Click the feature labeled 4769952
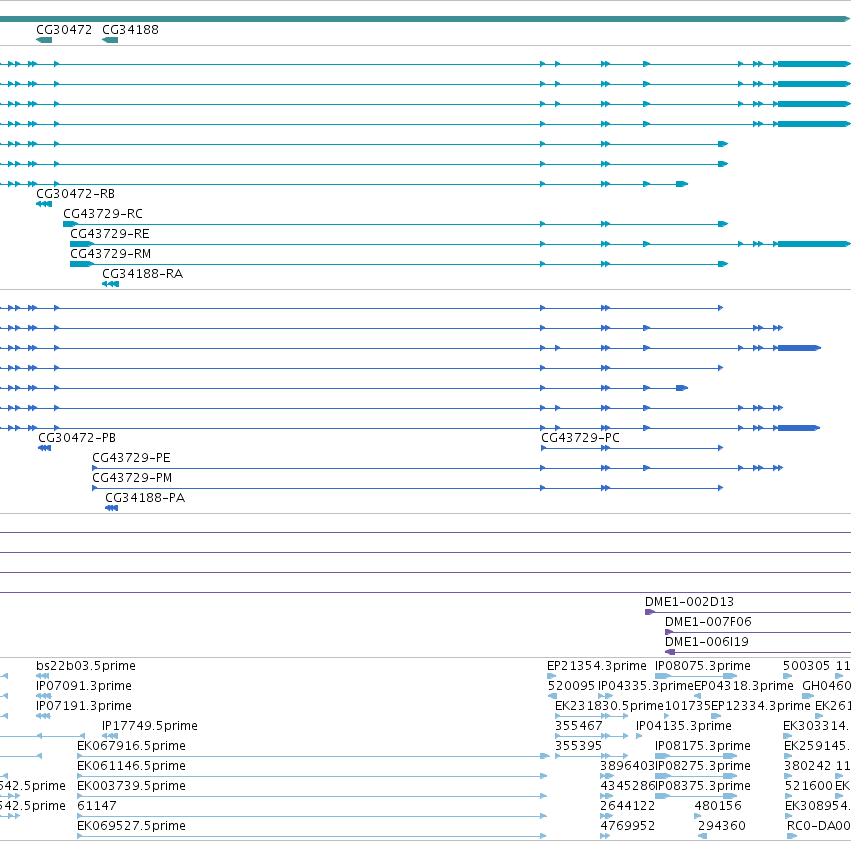Screen dimensions: 851x841 click(x=627, y=826)
